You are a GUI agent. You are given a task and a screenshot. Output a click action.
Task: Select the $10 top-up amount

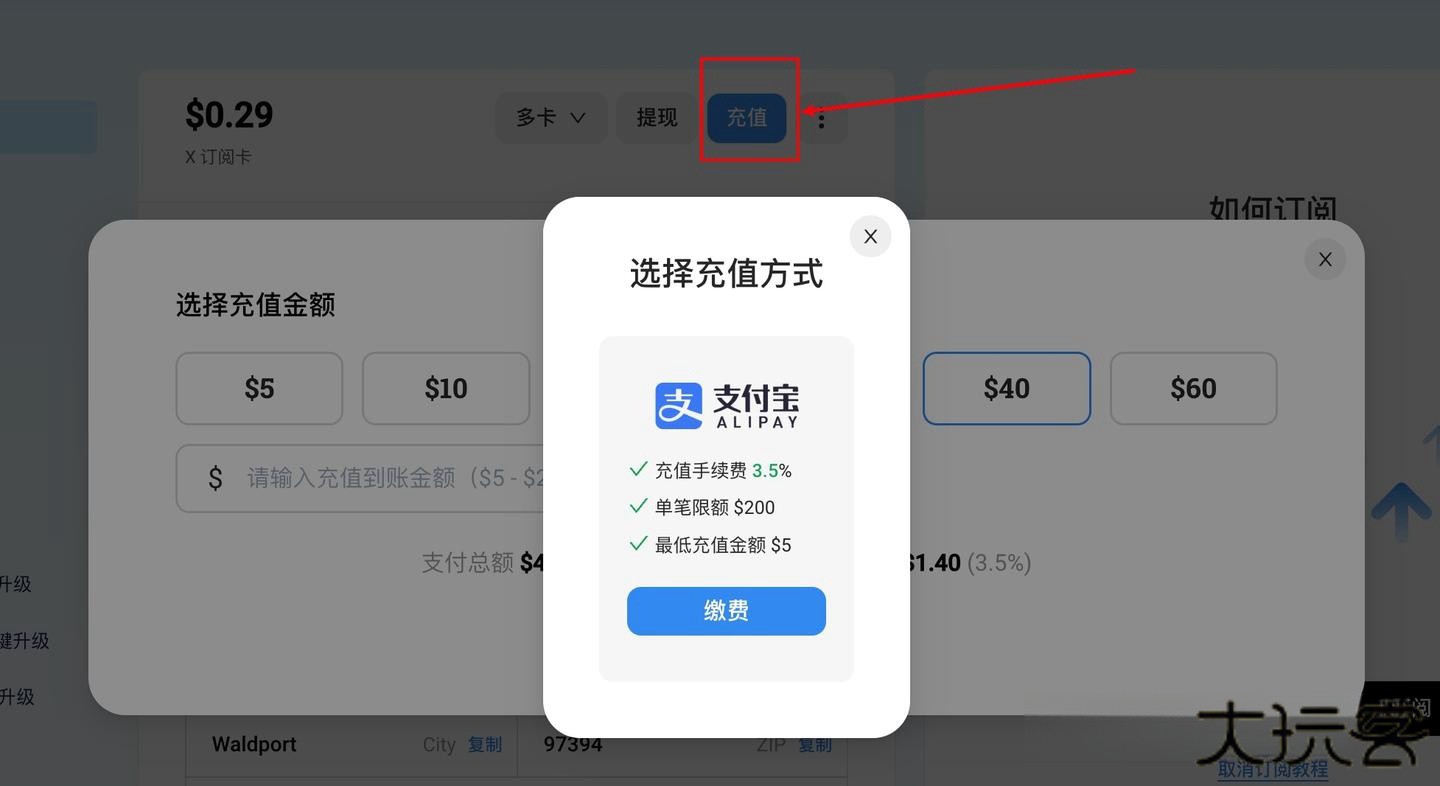point(446,388)
